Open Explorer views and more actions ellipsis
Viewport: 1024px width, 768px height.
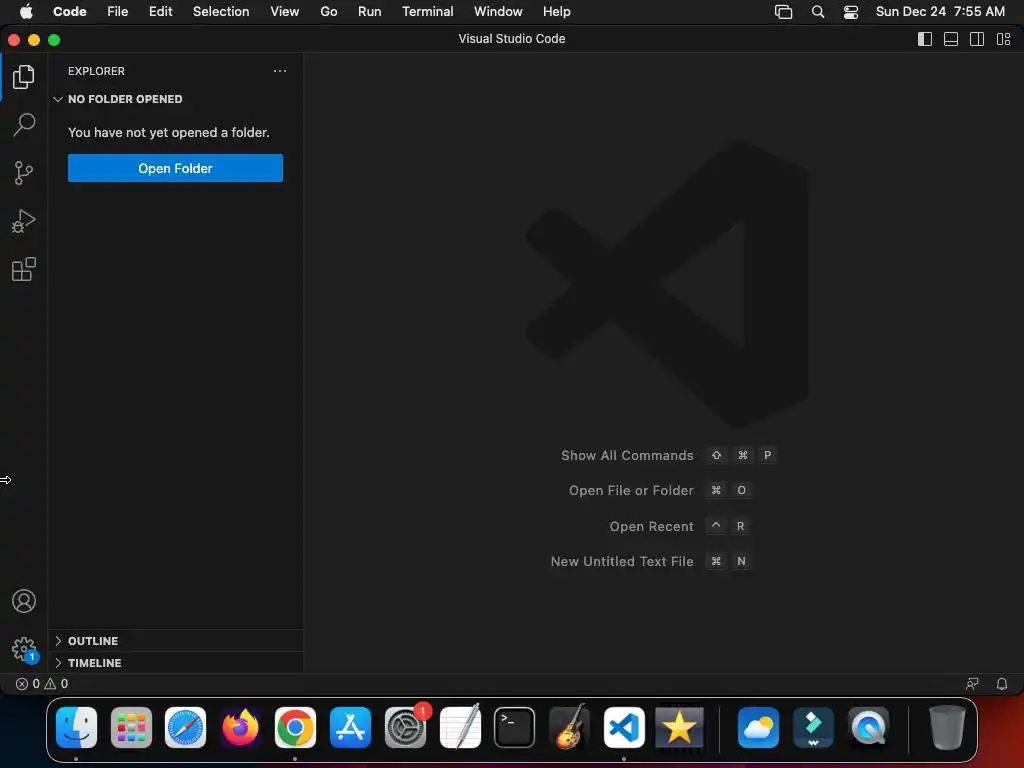coord(280,71)
